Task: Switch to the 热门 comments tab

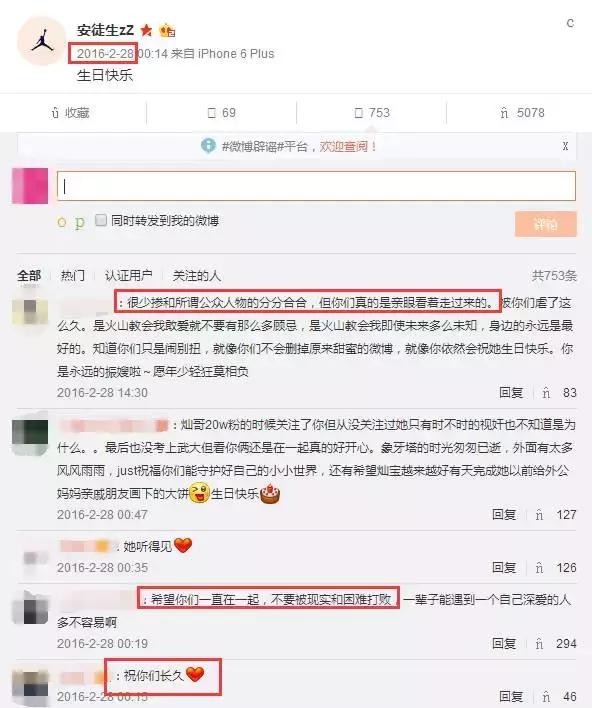Action: 73,275
